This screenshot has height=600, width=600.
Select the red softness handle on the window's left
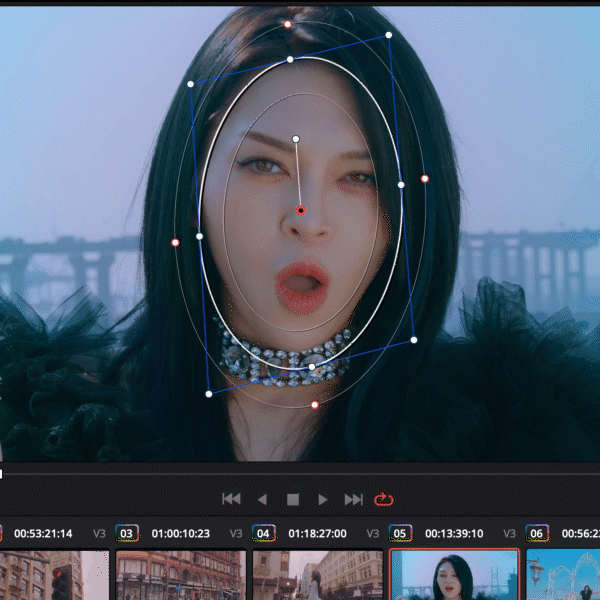pos(175,243)
